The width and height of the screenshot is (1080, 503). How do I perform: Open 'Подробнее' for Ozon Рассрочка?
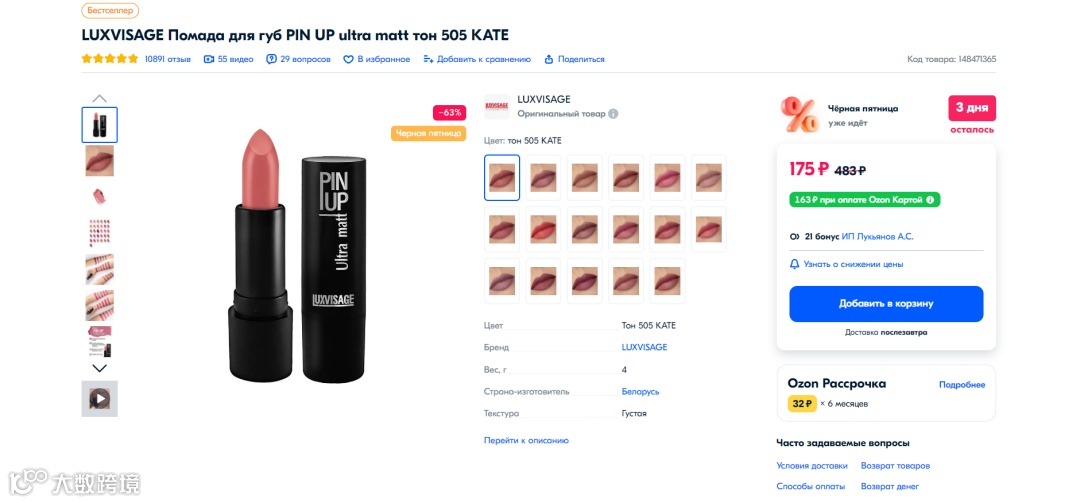click(x=961, y=385)
